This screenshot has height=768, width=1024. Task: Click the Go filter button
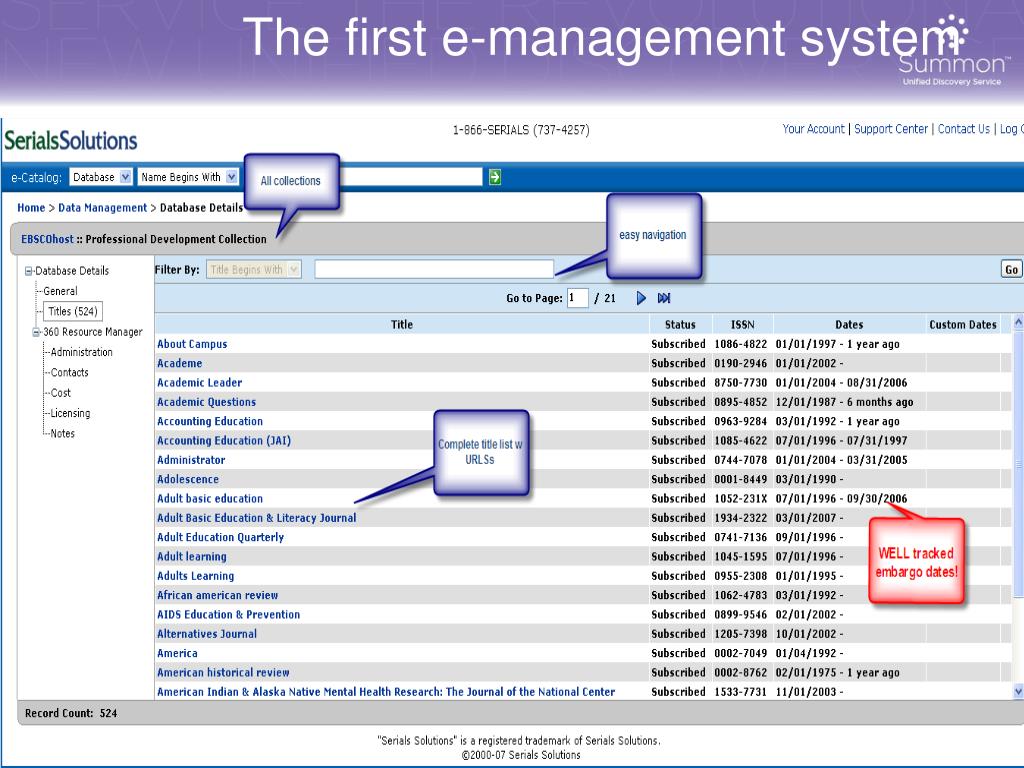coord(1011,269)
